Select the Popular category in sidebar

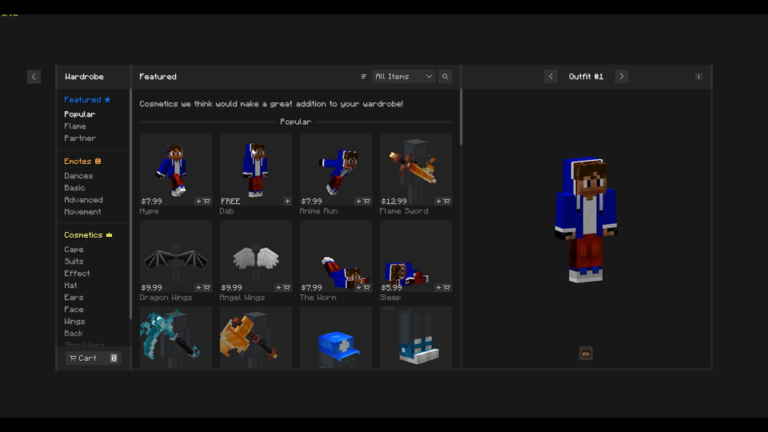[x=80, y=114]
